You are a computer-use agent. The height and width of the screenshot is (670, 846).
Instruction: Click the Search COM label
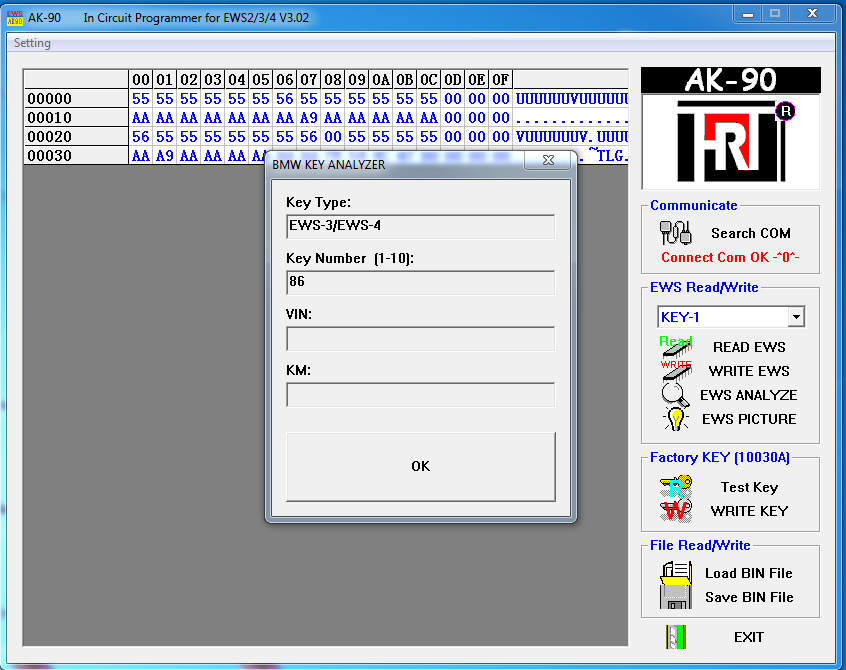tap(751, 233)
